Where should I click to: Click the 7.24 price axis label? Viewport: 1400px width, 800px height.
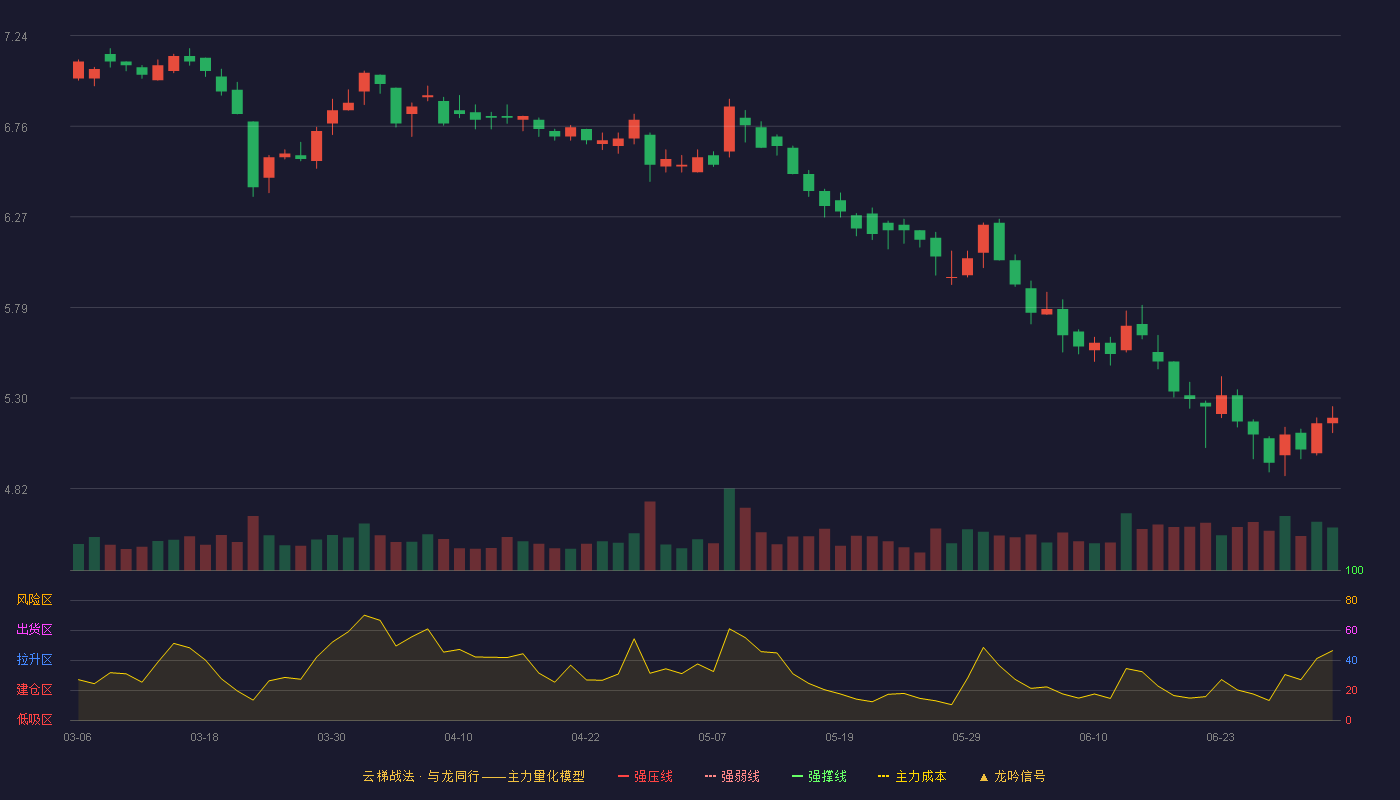click(16, 37)
